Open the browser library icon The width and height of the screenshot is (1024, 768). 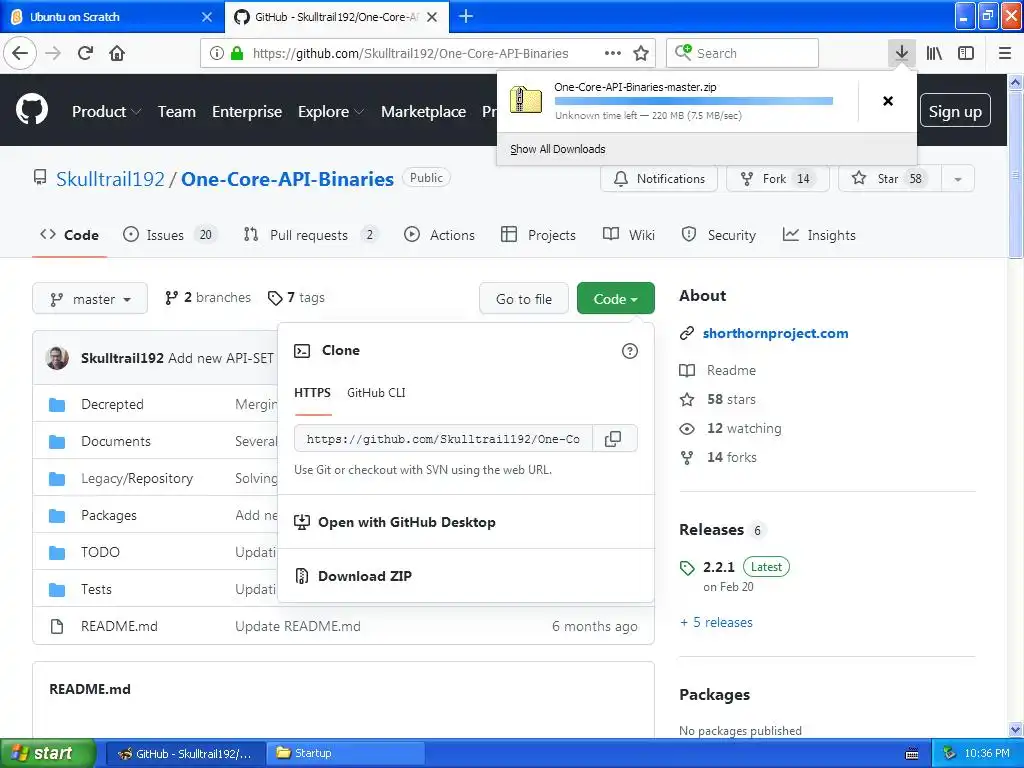click(x=934, y=53)
